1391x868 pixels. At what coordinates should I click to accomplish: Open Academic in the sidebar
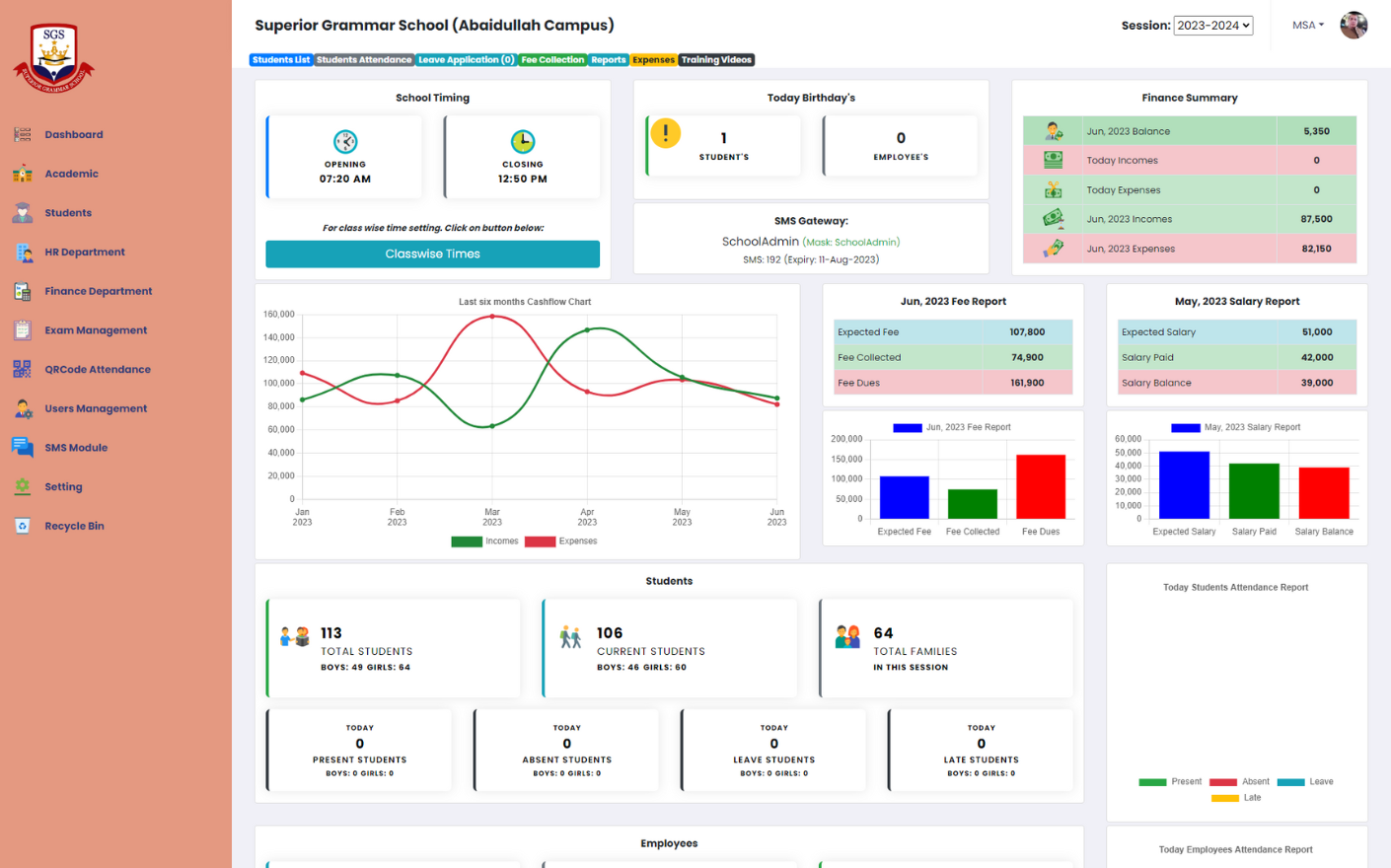(x=71, y=174)
